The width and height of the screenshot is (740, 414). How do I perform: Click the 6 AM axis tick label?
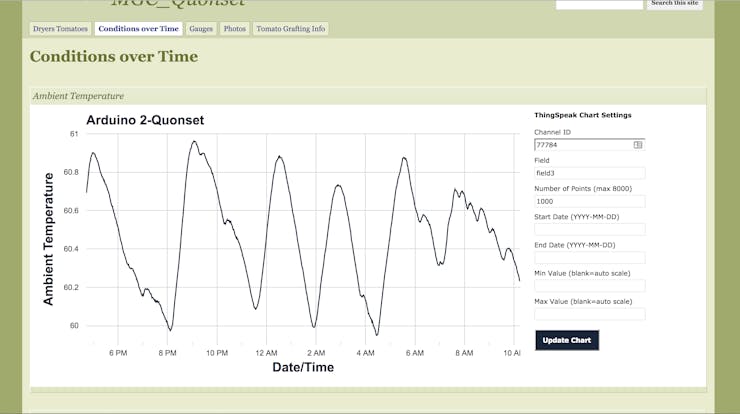point(415,353)
